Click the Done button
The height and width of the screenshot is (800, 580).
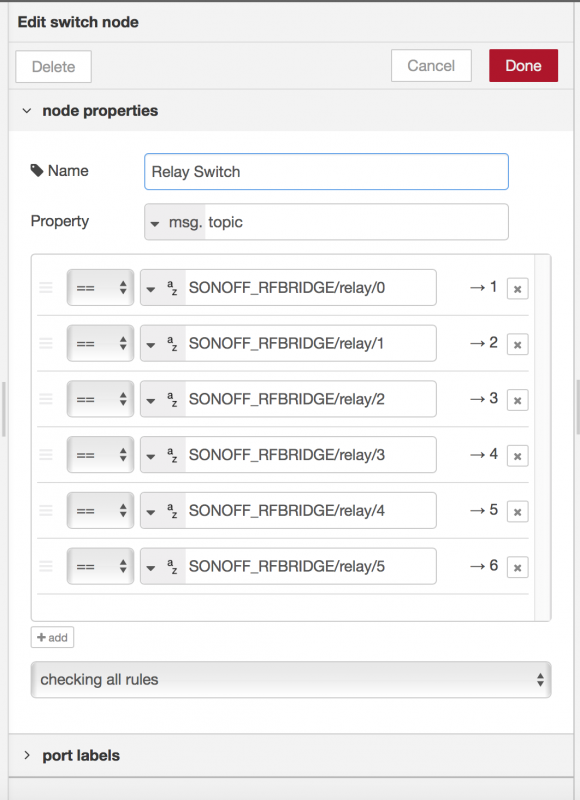coord(523,66)
